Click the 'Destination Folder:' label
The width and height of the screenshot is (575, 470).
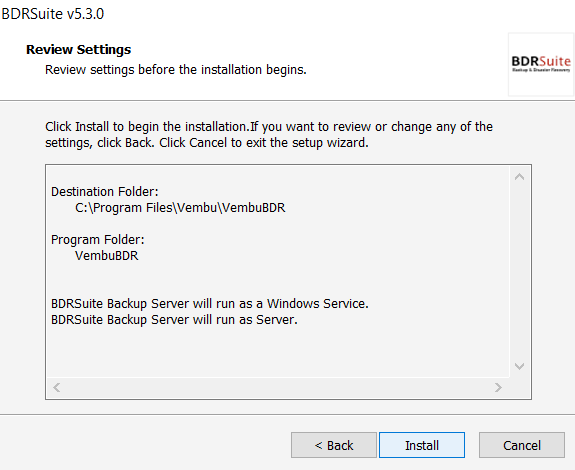point(105,192)
